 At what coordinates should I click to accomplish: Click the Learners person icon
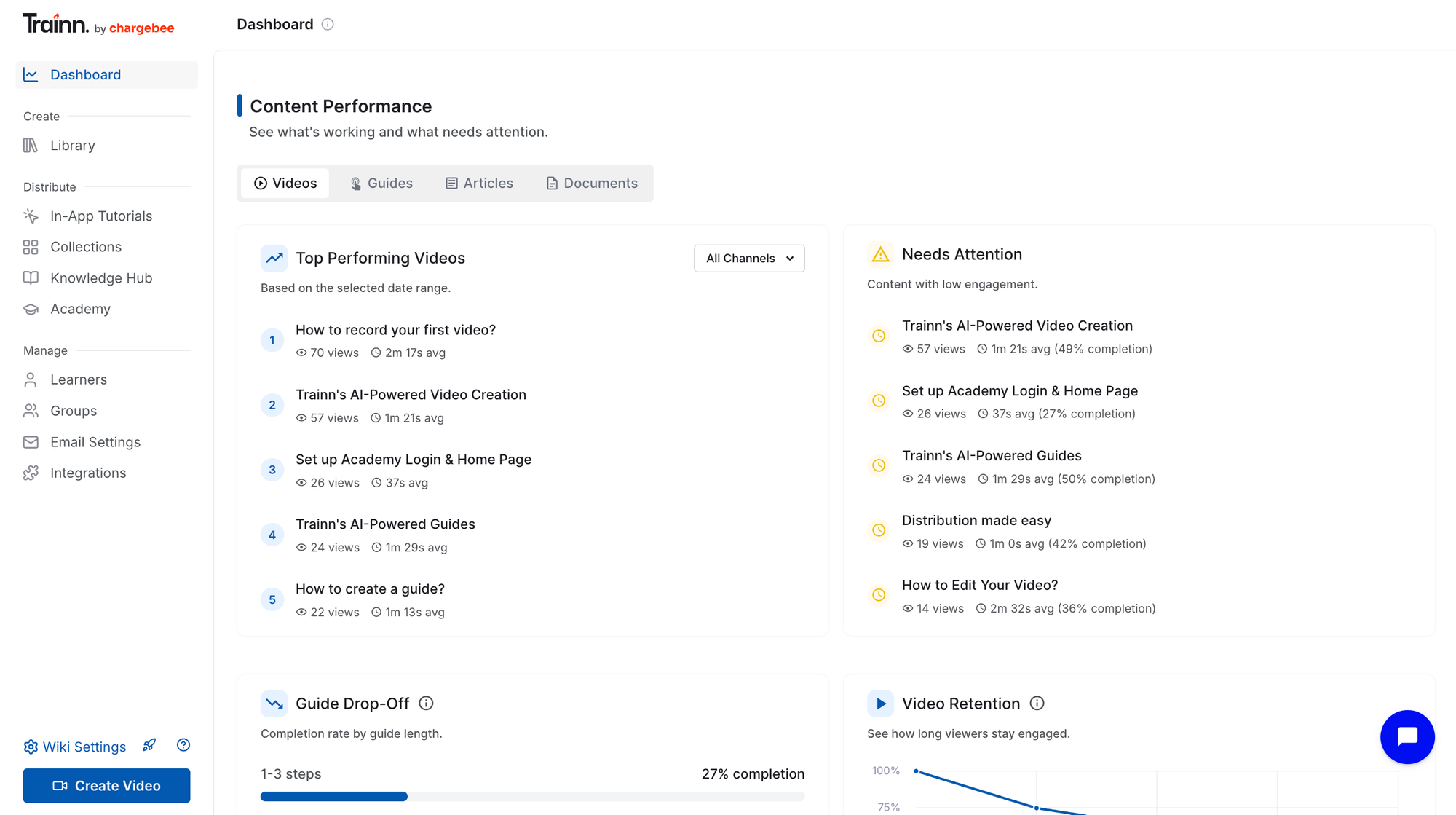[x=31, y=379]
